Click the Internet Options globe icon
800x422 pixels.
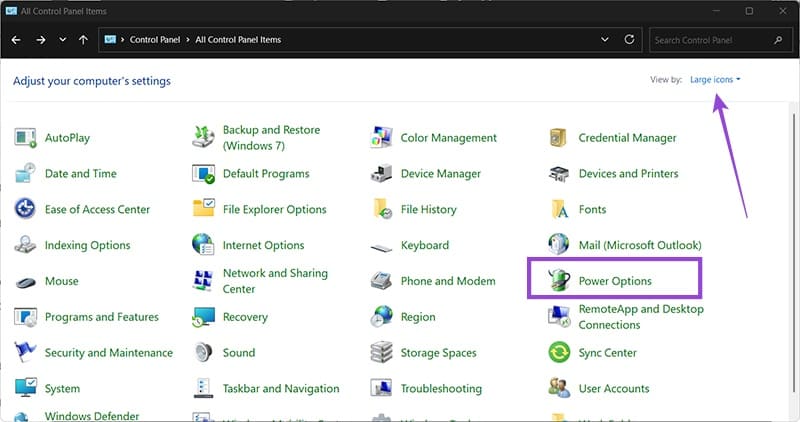pos(203,244)
